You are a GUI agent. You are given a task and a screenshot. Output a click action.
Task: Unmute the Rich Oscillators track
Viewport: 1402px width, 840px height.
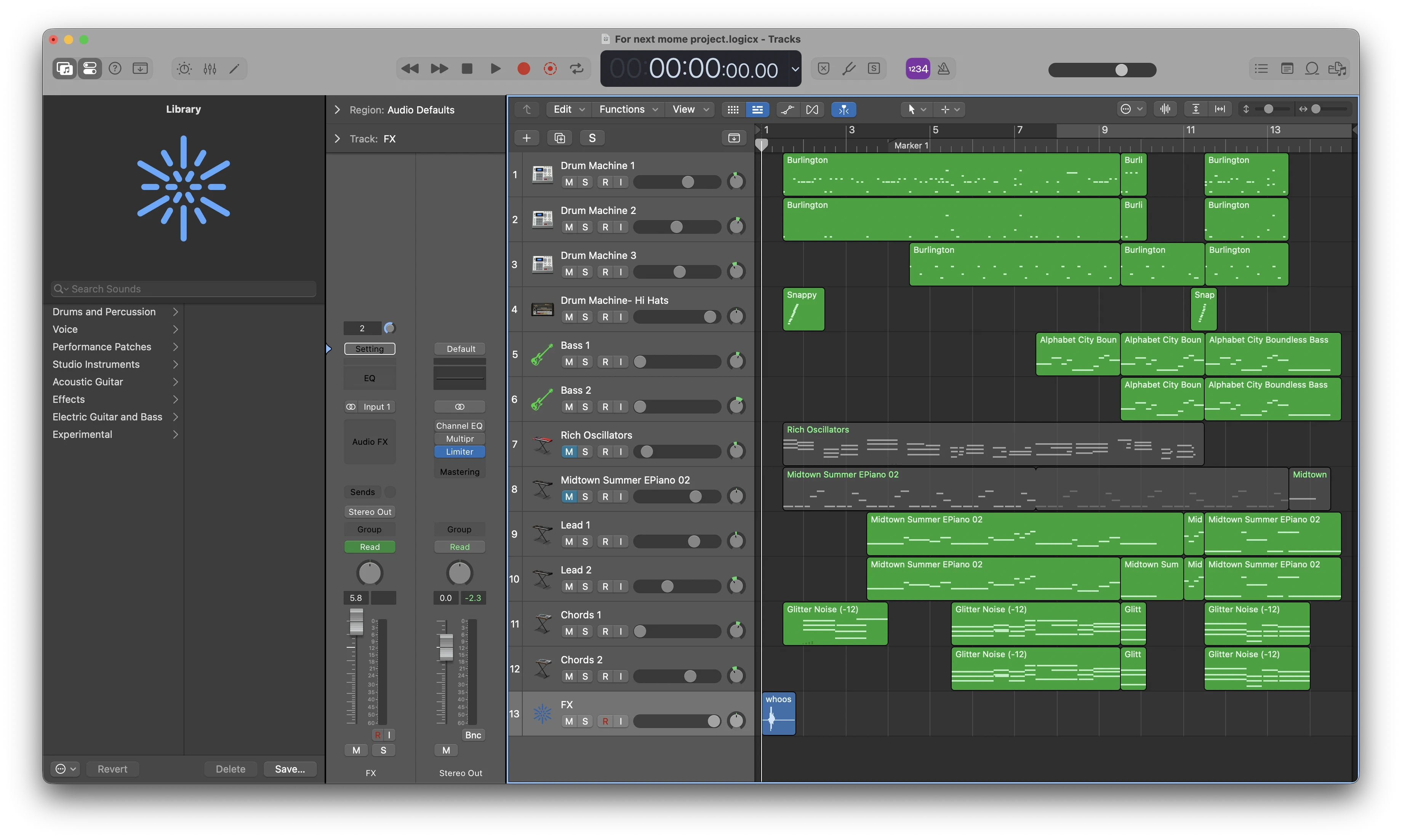pyautogui.click(x=568, y=452)
